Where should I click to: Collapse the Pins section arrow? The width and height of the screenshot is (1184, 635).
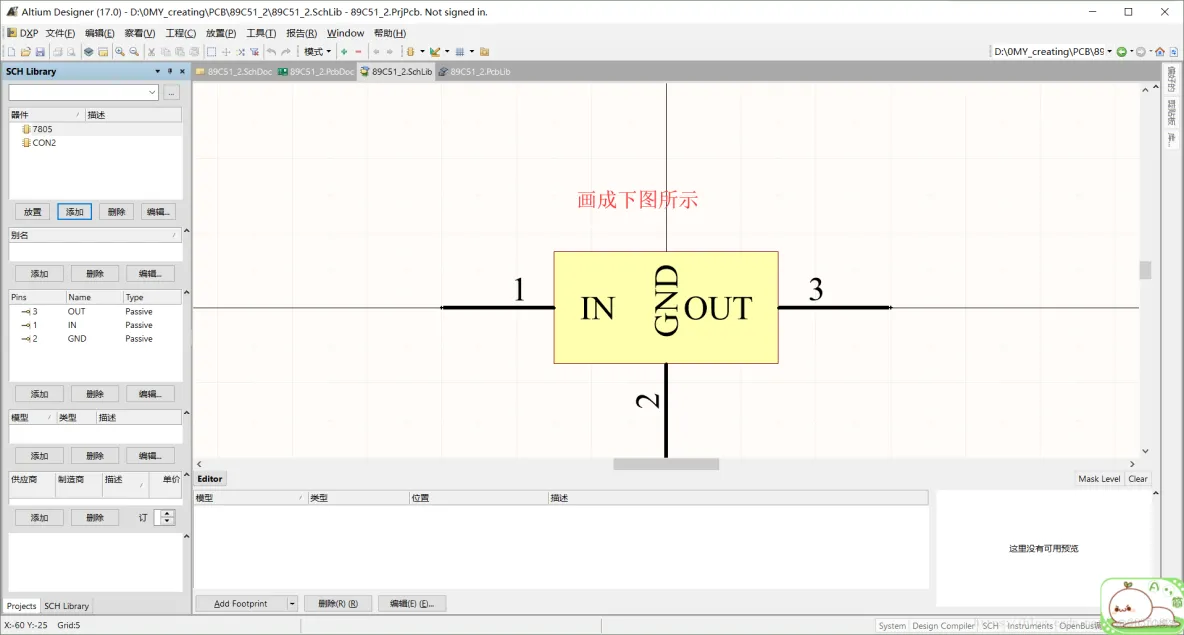pos(187,293)
